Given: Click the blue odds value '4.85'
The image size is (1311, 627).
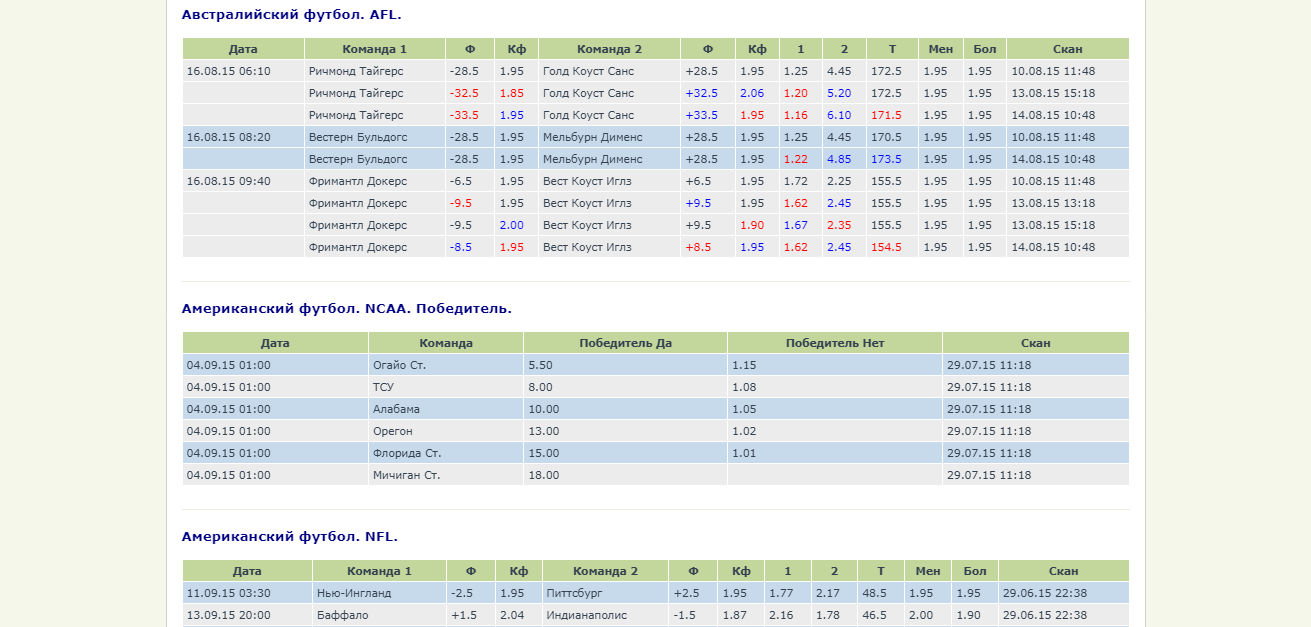Looking at the screenshot, I should [839, 159].
